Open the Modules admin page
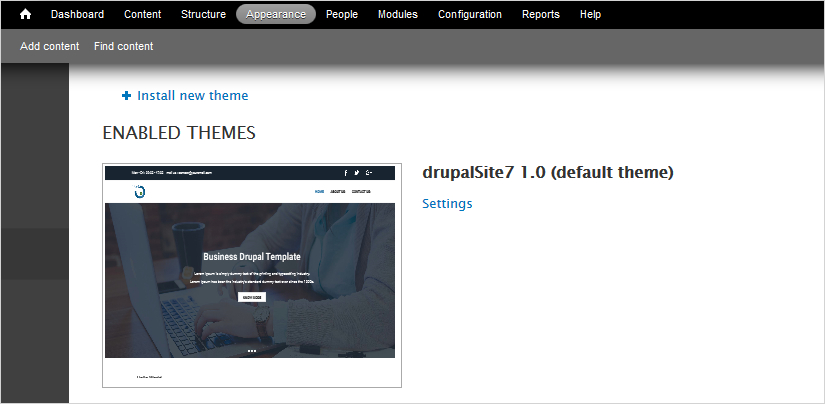The image size is (825, 404). (398, 14)
